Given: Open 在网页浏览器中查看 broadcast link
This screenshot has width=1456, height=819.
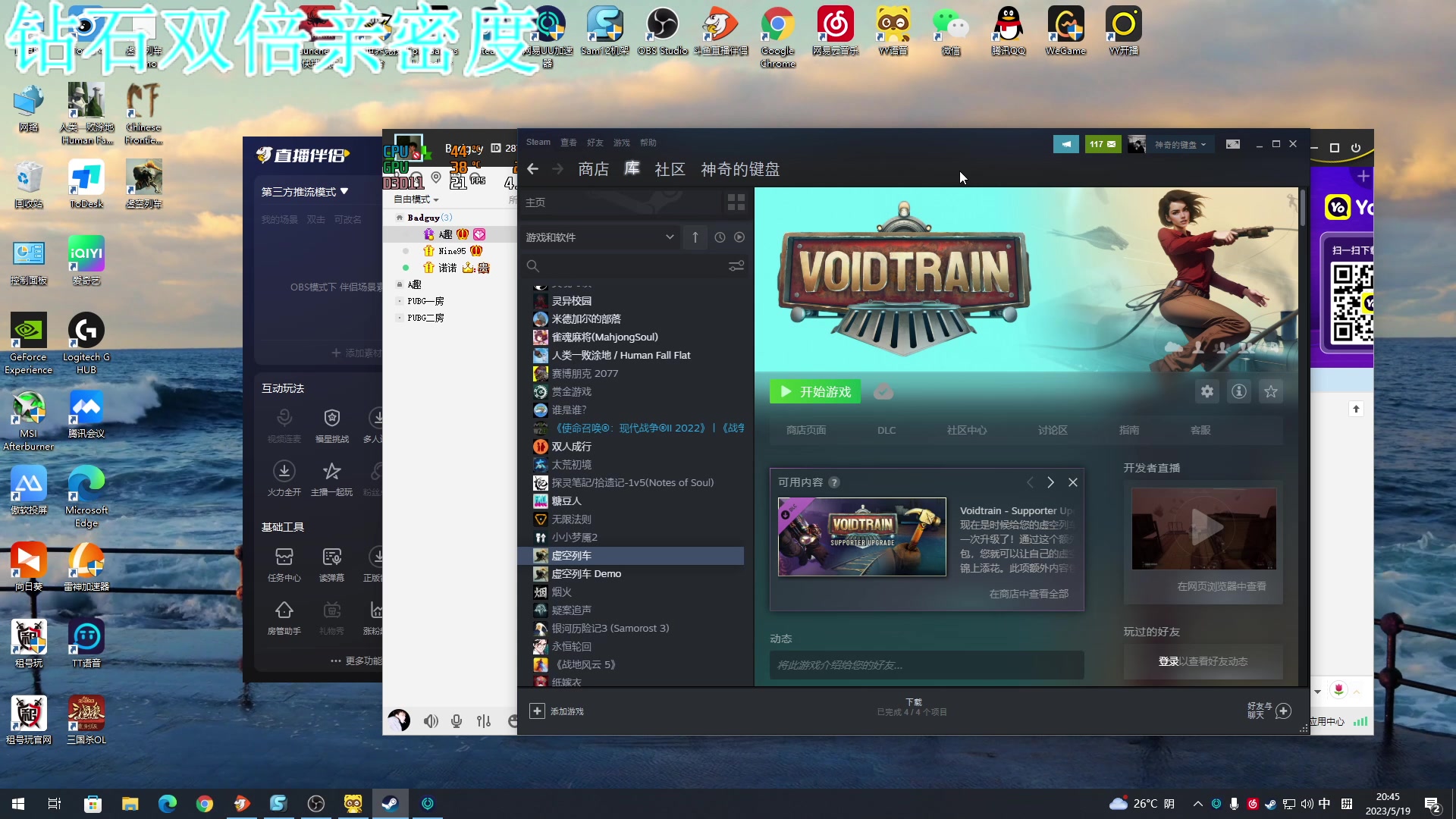Looking at the screenshot, I should (1222, 586).
